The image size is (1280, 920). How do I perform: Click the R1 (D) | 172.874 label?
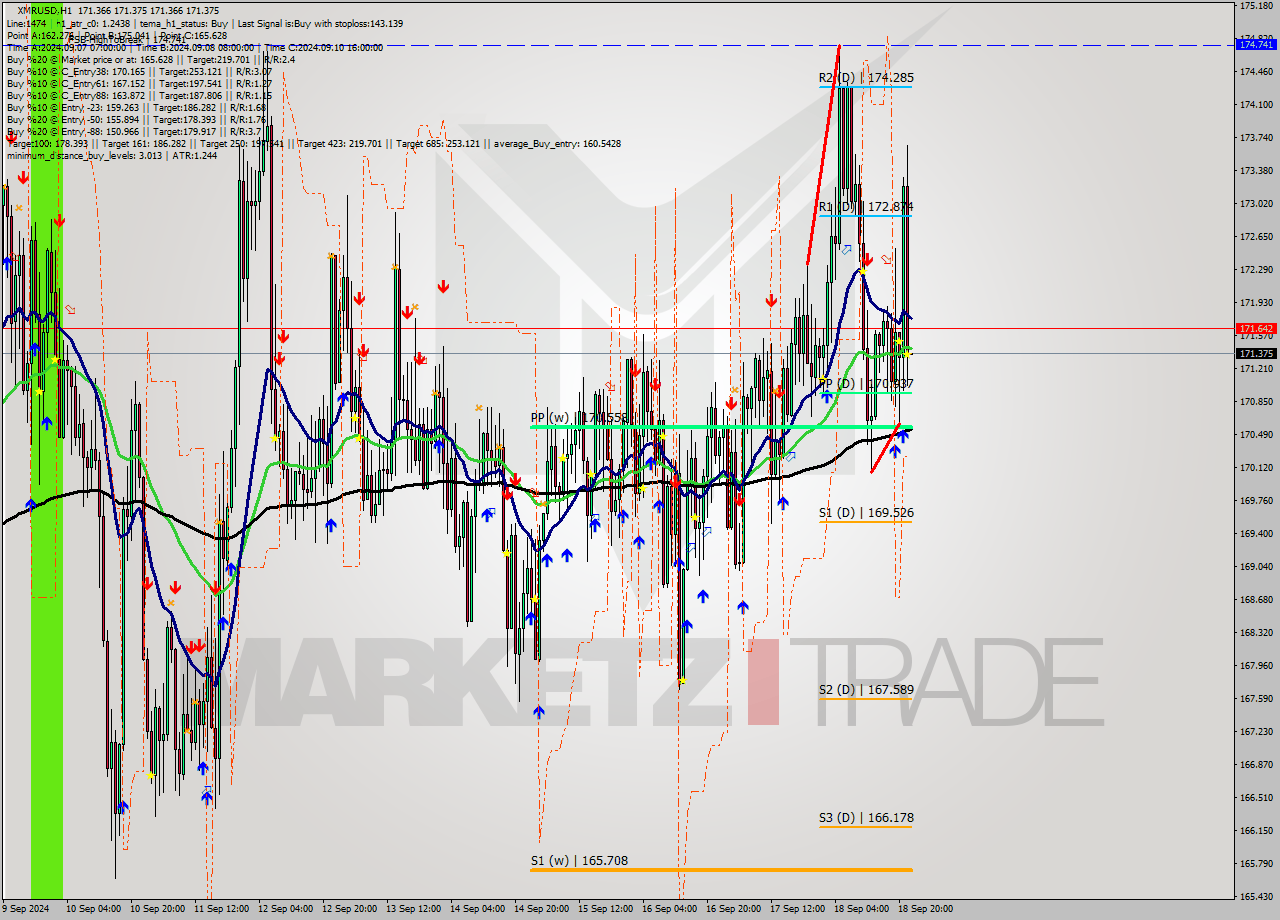point(866,207)
